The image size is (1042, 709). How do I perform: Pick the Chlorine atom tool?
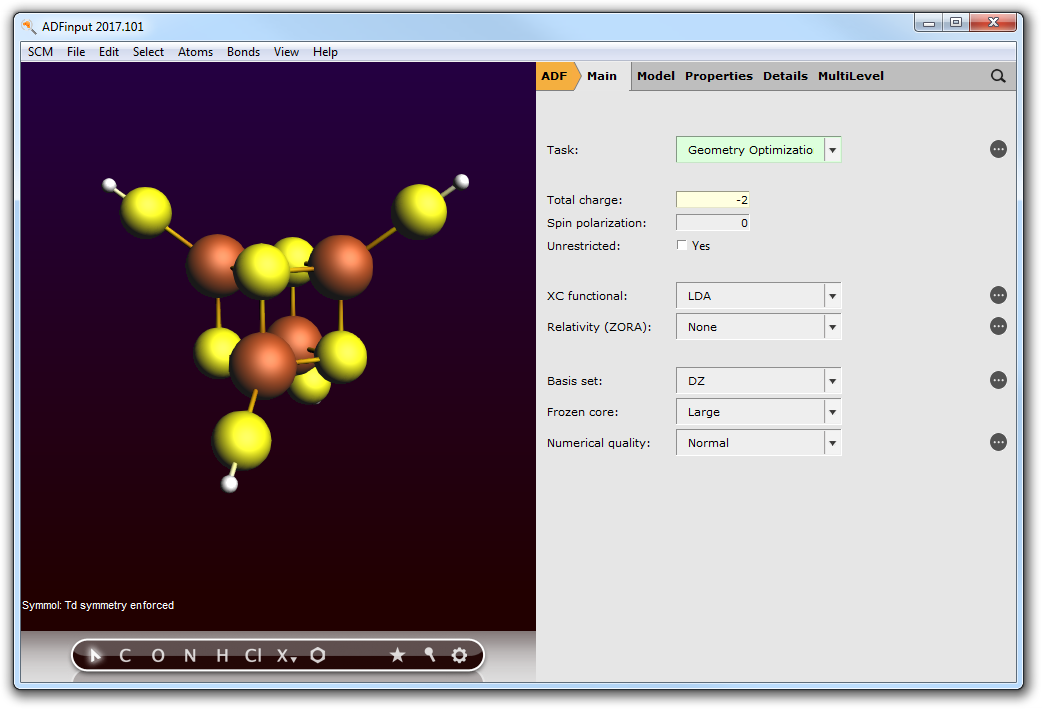click(253, 656)
